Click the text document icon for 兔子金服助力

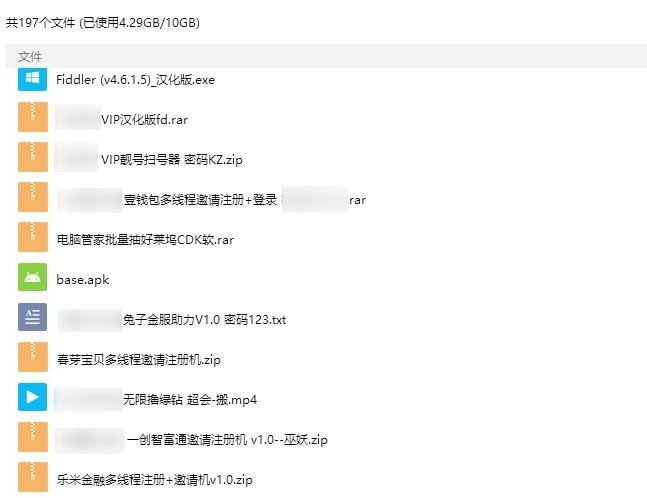[x=33, y=317]
